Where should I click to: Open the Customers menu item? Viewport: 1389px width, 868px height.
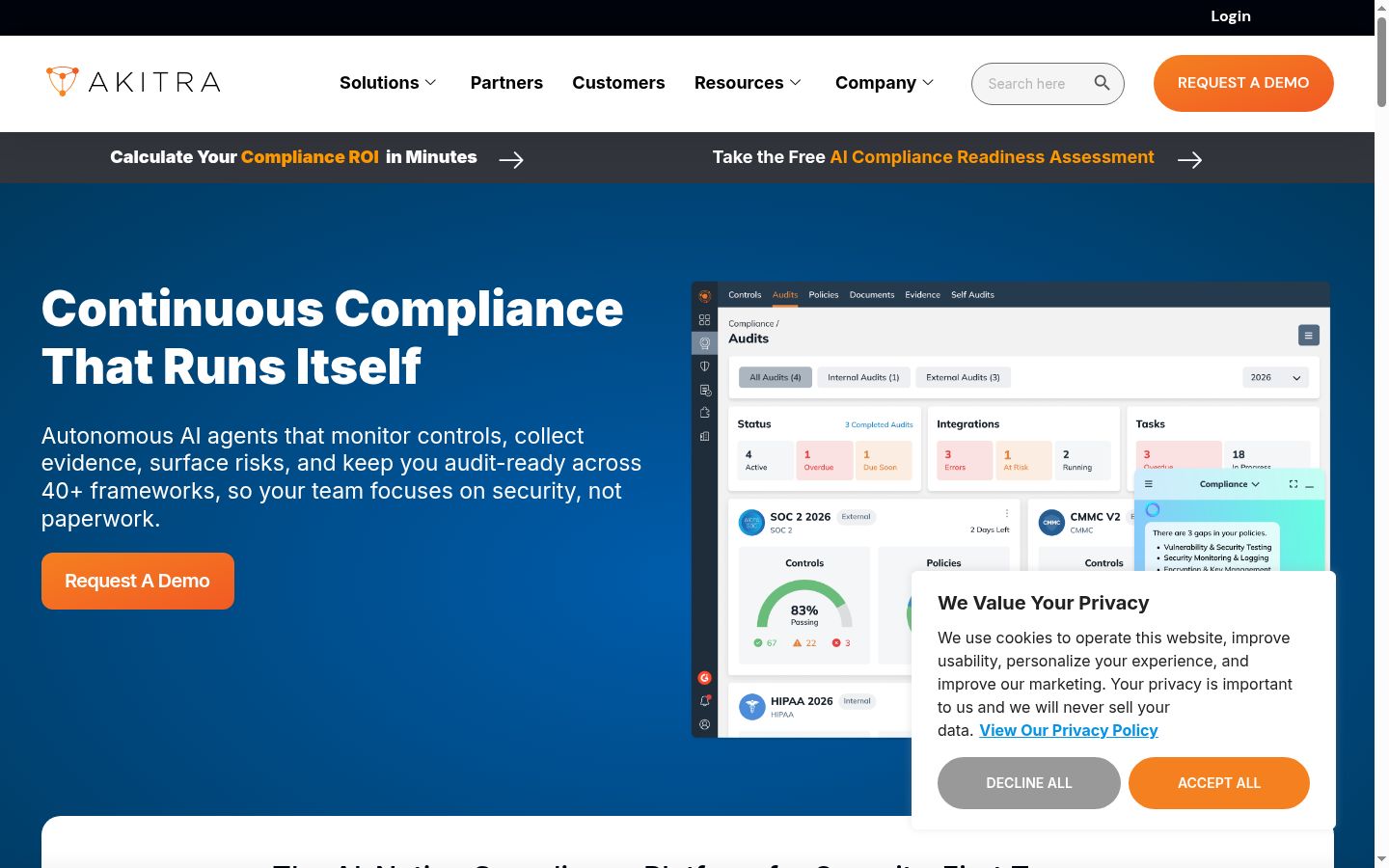[618, 83]
